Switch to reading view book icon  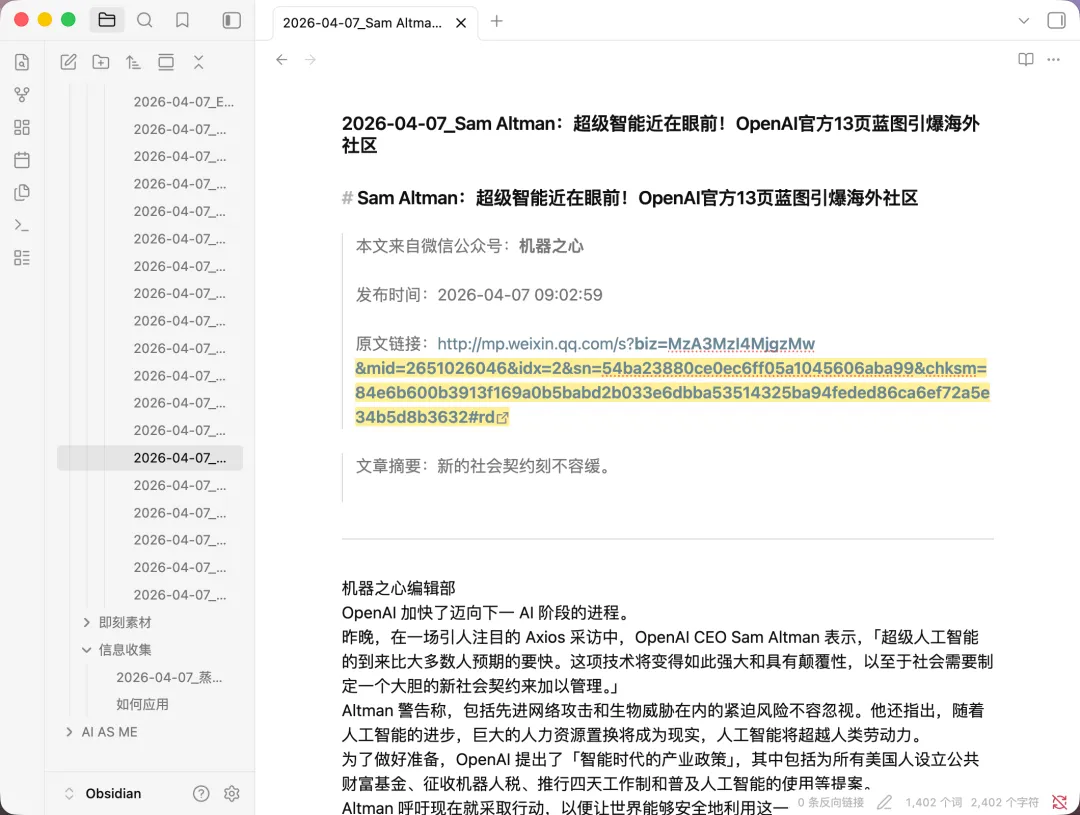tap(1025, 60)
